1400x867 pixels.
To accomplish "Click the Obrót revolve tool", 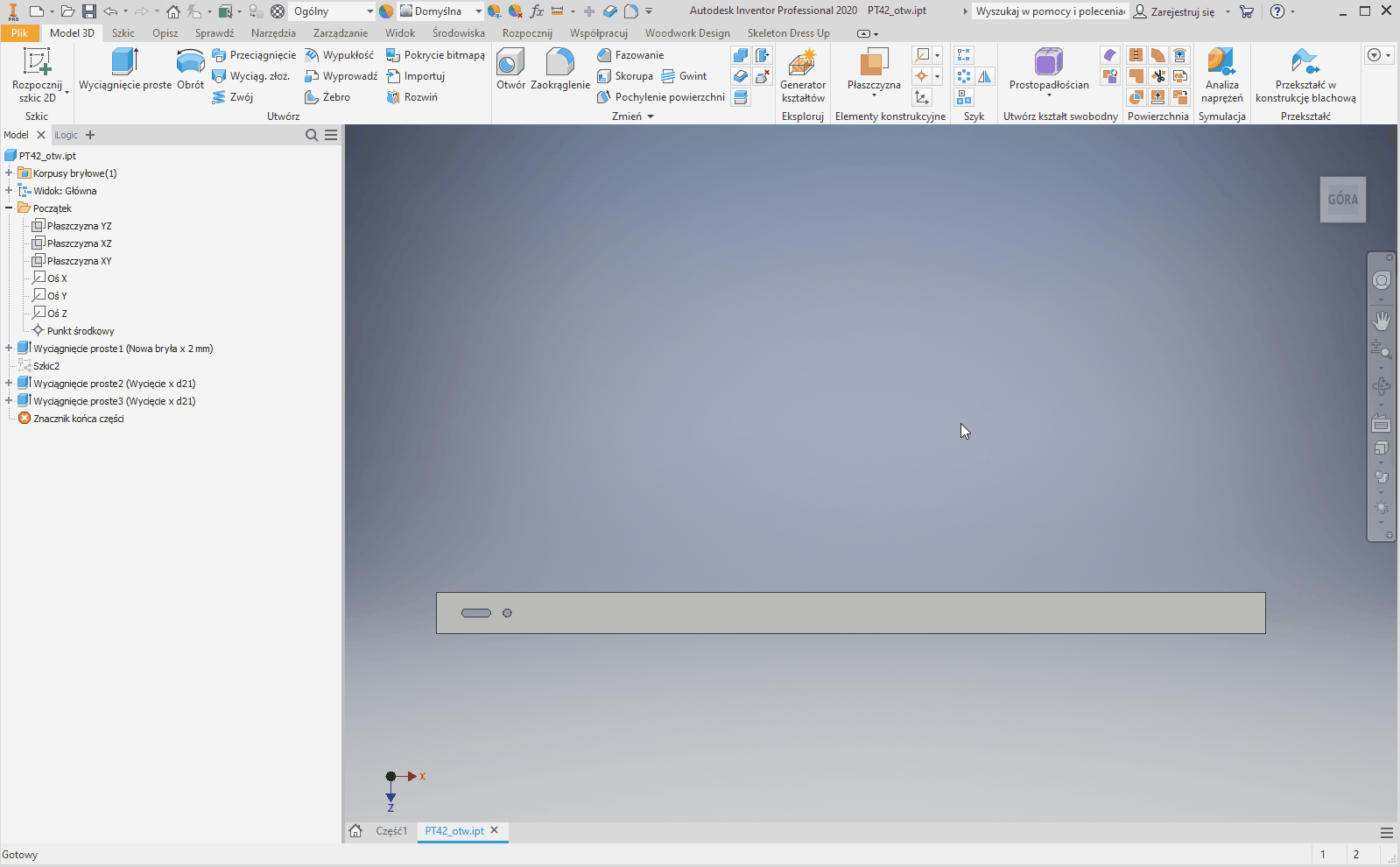I will pos(190,69).
